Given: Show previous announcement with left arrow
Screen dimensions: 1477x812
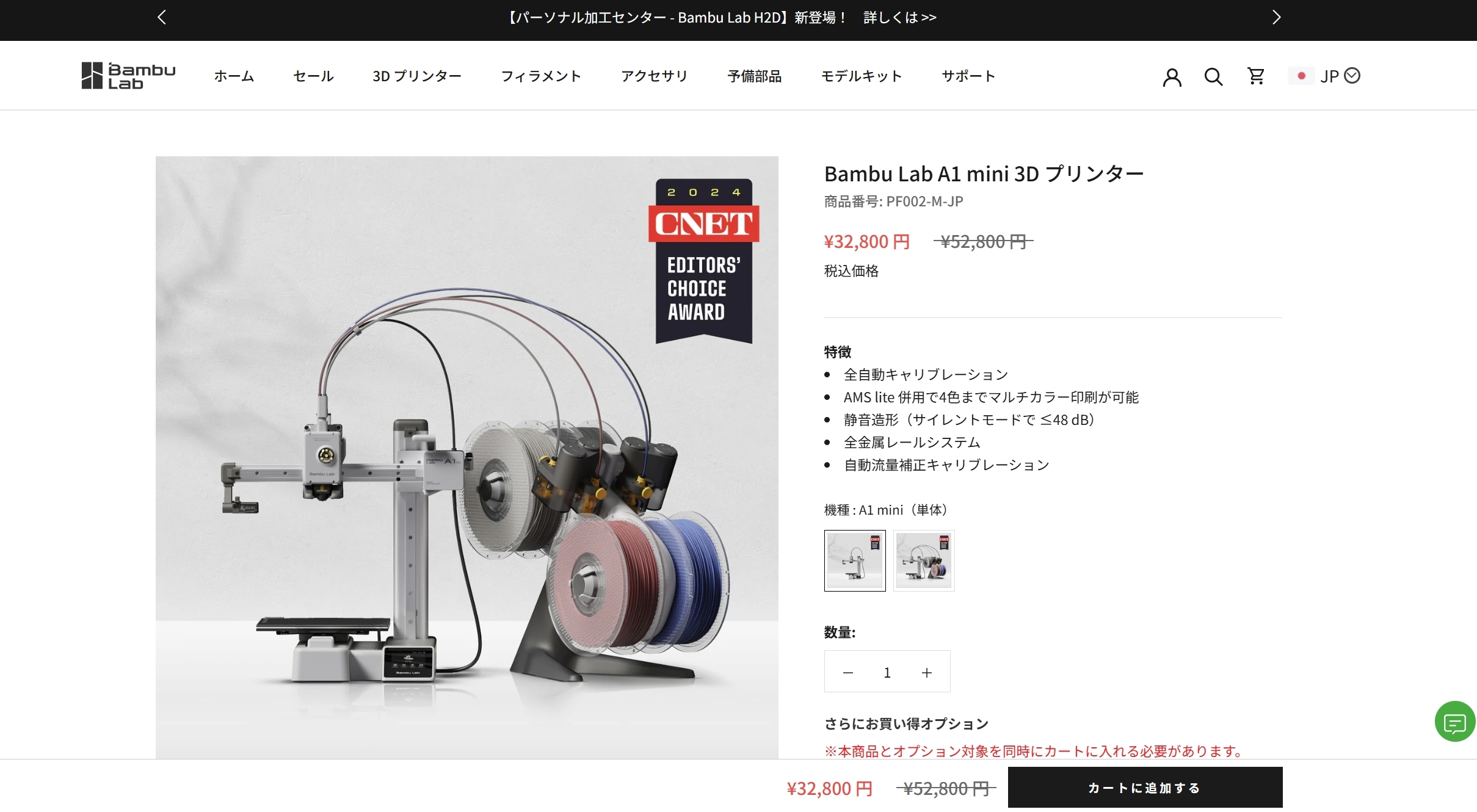Looking at the screenshot, I should (x=162, y=17).
